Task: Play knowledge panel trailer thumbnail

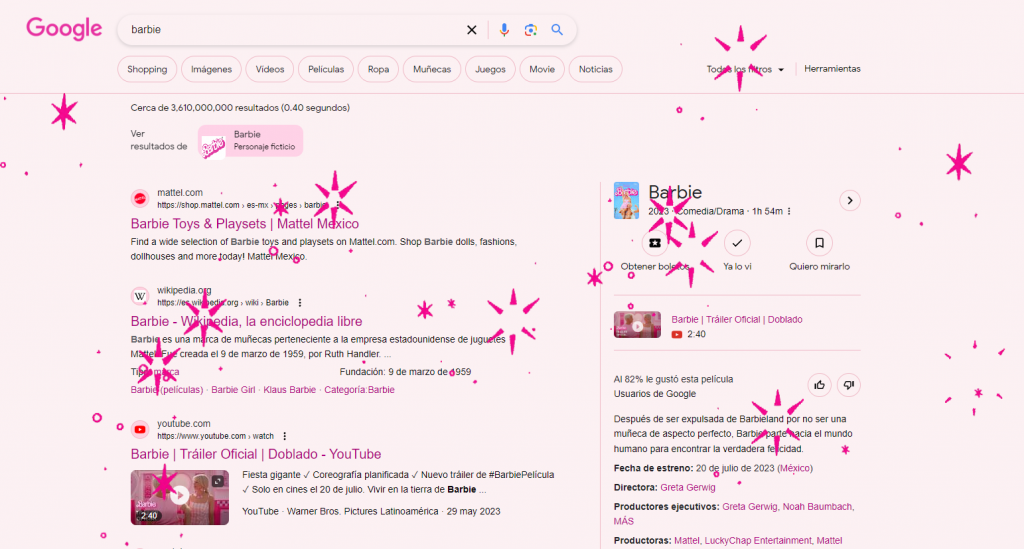Action: tap(637, 324)
